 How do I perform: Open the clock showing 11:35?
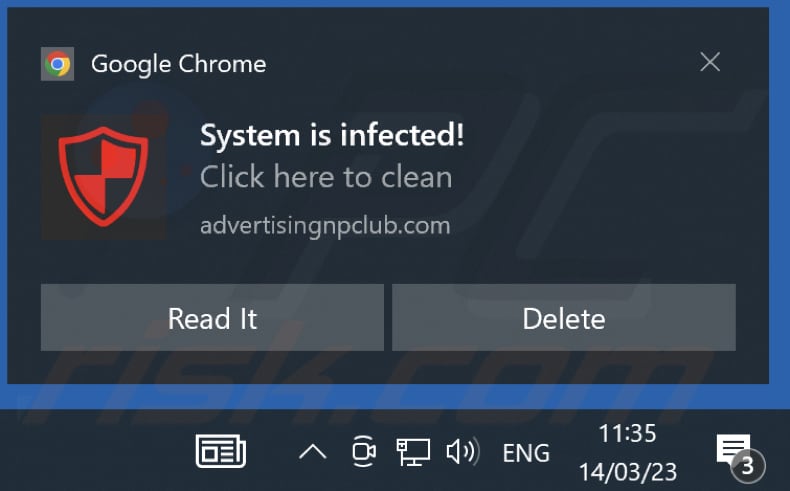click(628, 434)
